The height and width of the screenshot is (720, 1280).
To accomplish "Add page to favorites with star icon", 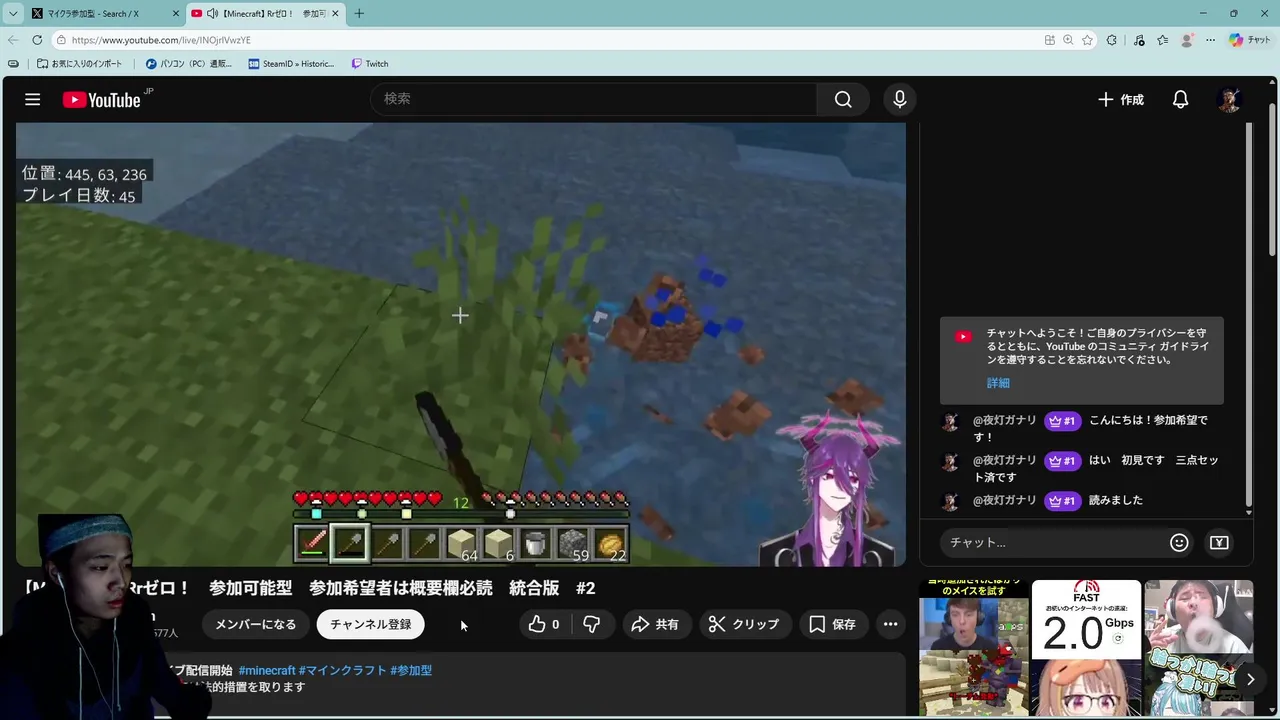I will pos(1087,40).
